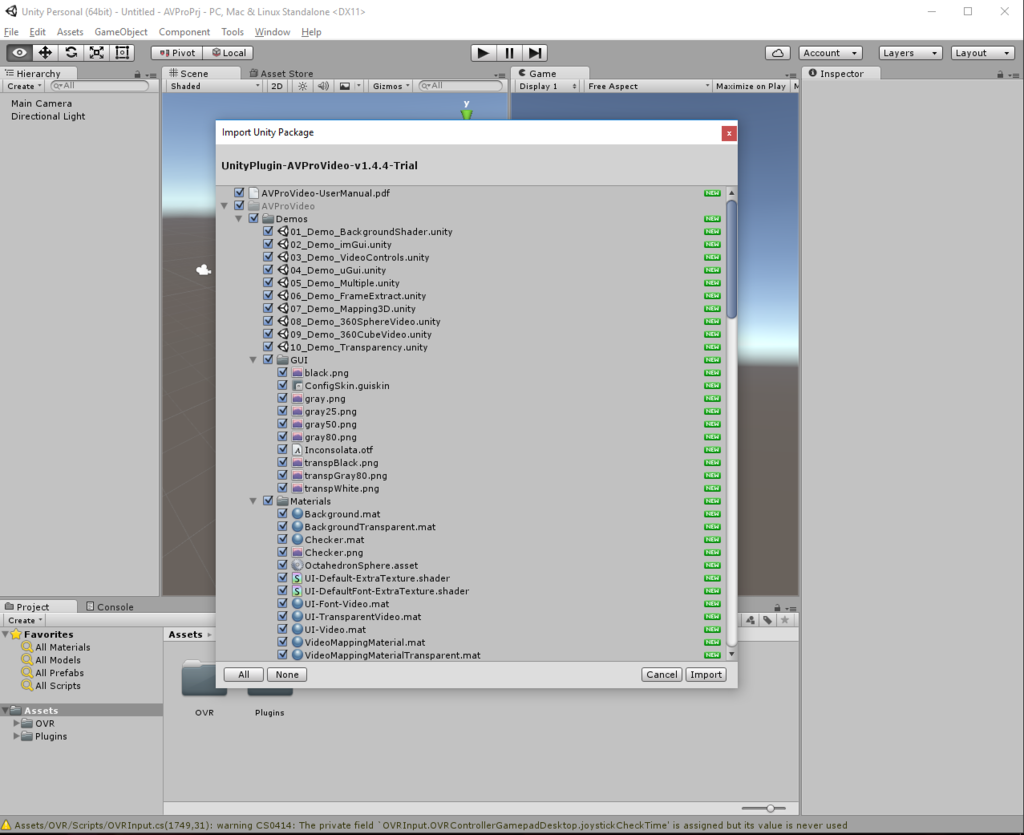1024x835 pixels.
Task: Click All Scripts favorite search
Action: click(x=58, y=685)
